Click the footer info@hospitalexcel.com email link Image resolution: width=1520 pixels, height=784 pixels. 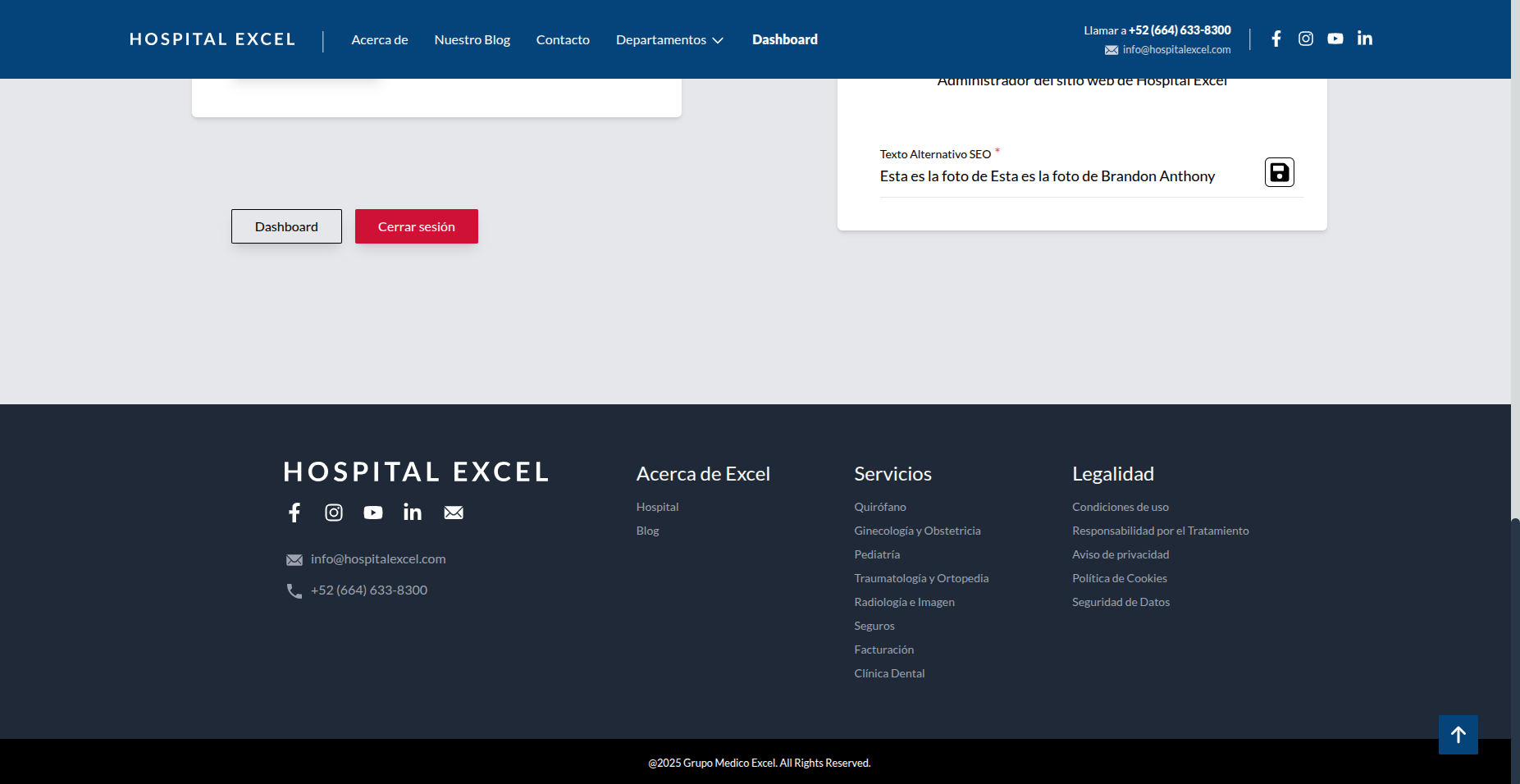click(378, 559)
